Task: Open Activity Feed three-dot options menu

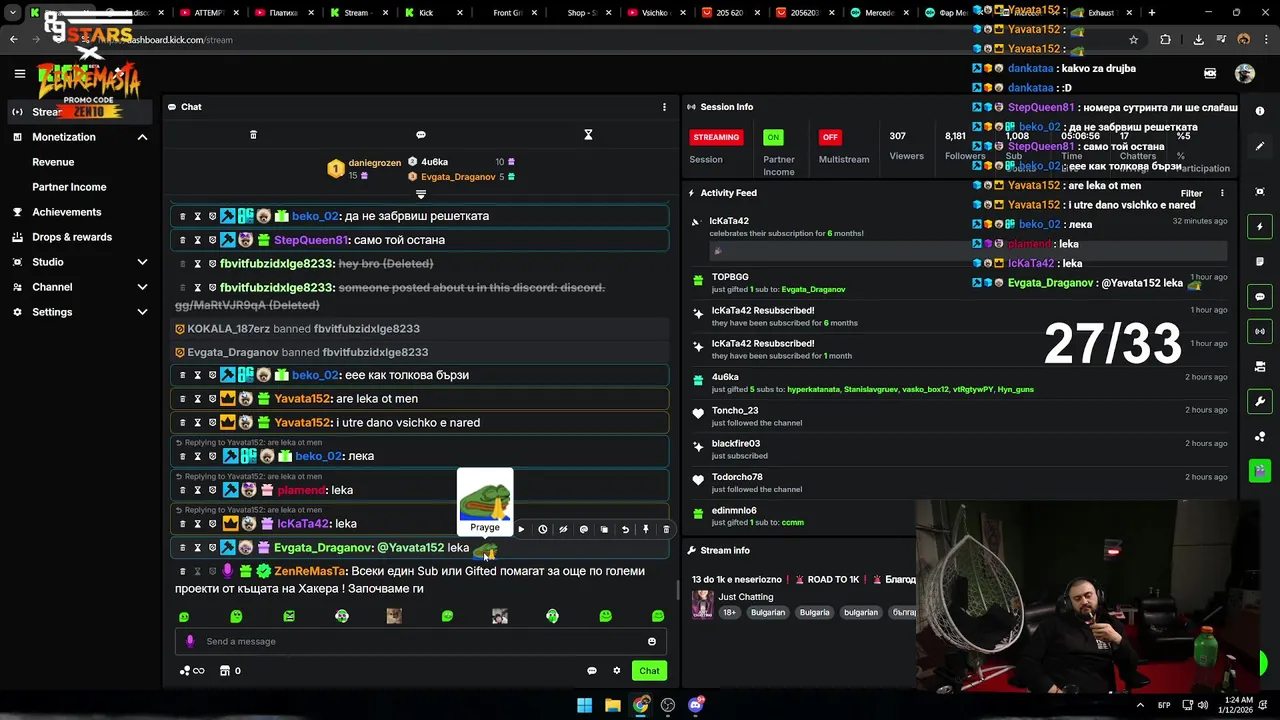Action: pos(1222,193)
